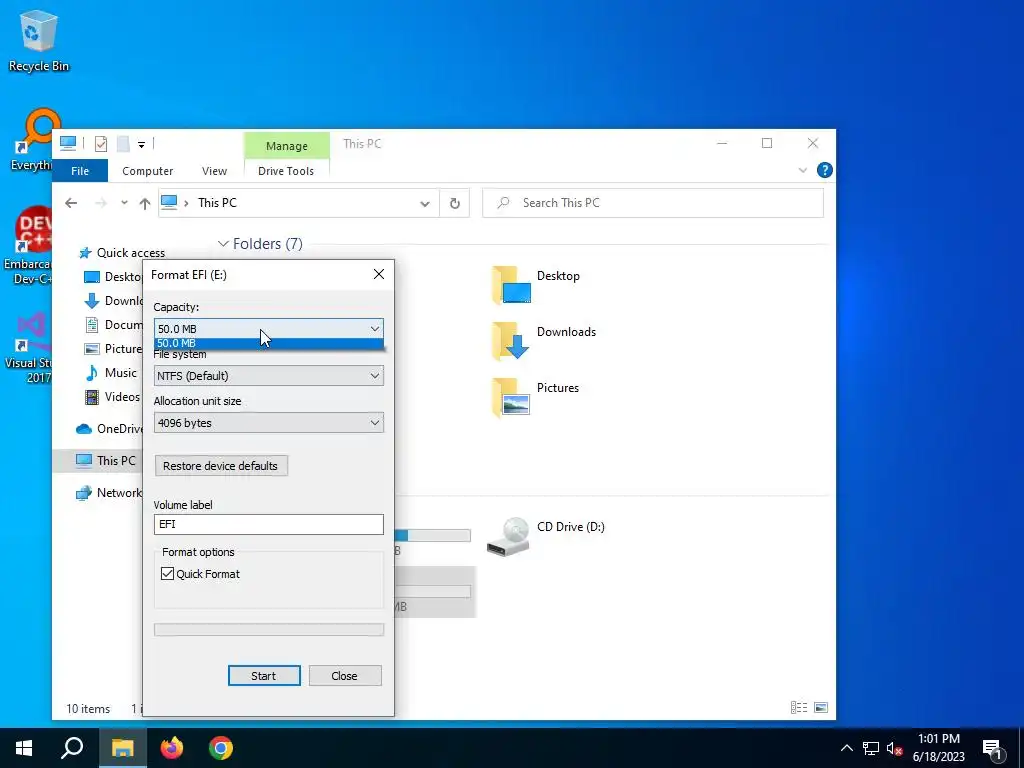Viewport: 1024px width, 768px height.
Task: Click the Manage contextual tab
Action: 287,146
